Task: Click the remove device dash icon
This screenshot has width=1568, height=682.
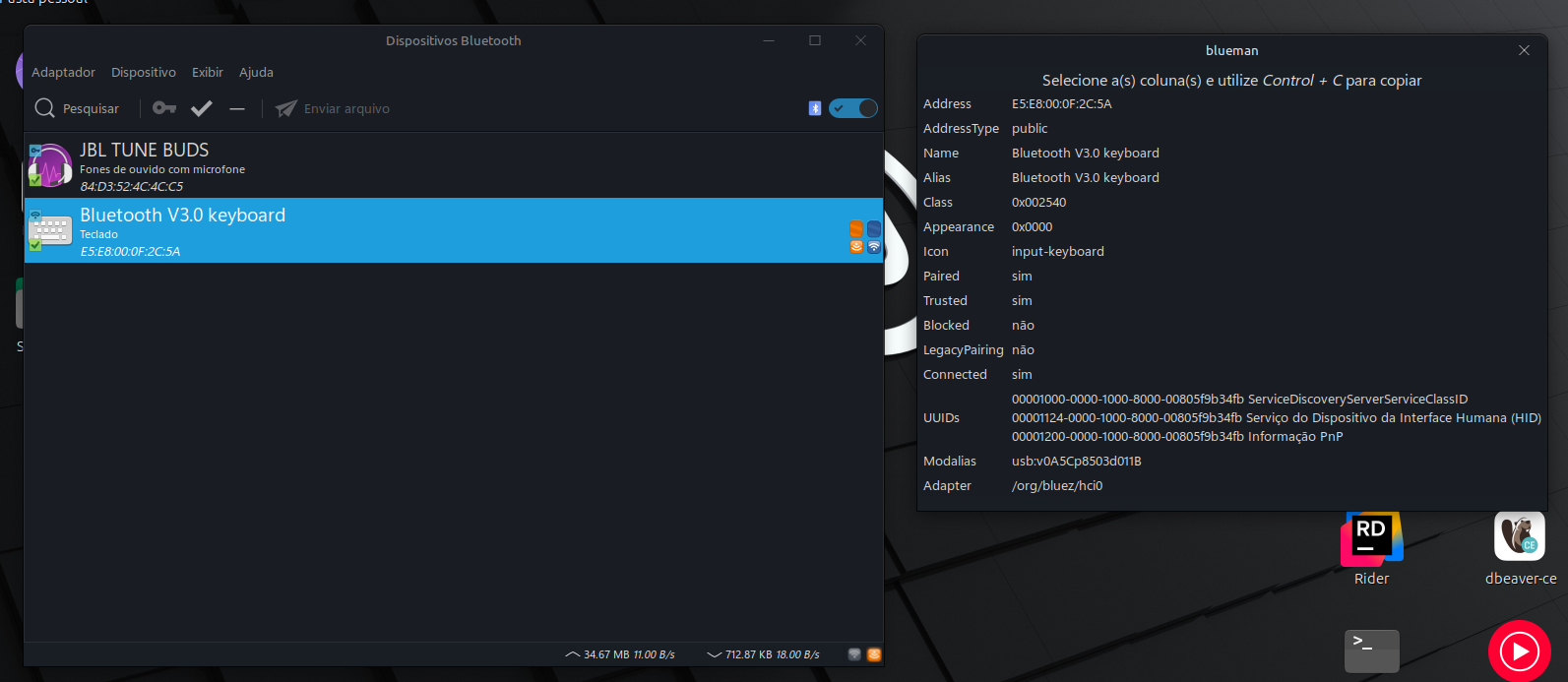Action: (237, 108)
